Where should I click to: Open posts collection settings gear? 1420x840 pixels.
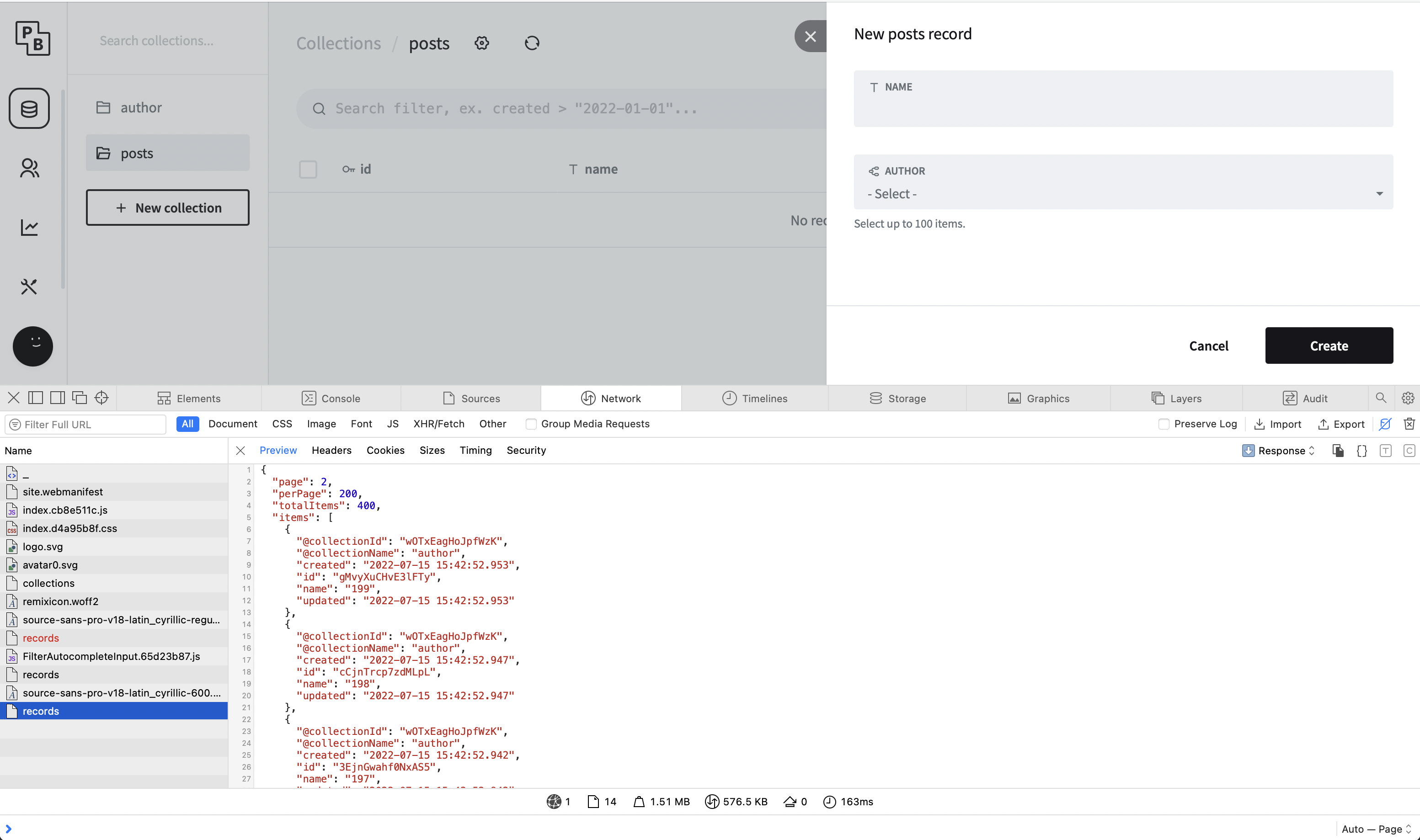pos(481,43)
